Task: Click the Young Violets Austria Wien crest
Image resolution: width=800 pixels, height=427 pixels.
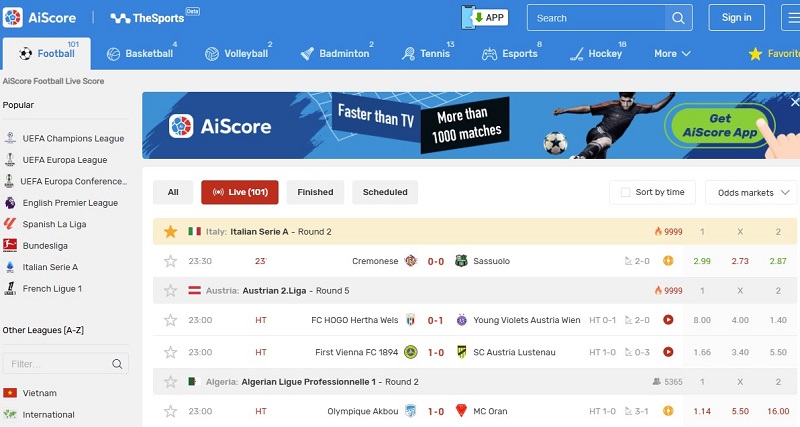Action: pyautogui.click(x=462, y=320)
